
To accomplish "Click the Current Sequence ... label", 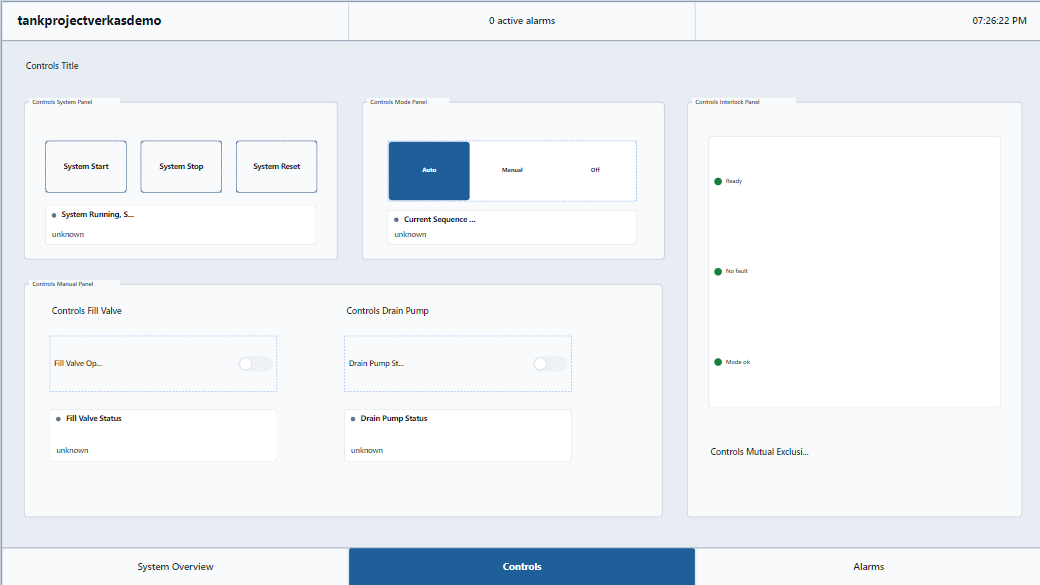I will pyautogui.click(x=439, y=220).
